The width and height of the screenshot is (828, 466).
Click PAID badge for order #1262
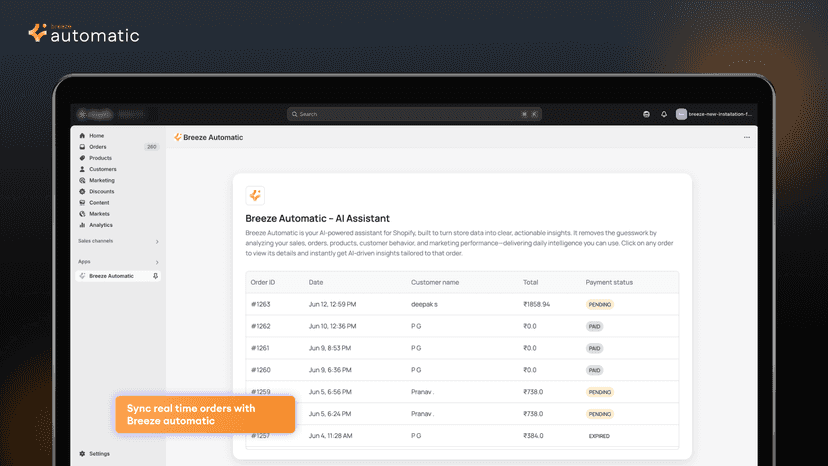(x=595, y=327)
